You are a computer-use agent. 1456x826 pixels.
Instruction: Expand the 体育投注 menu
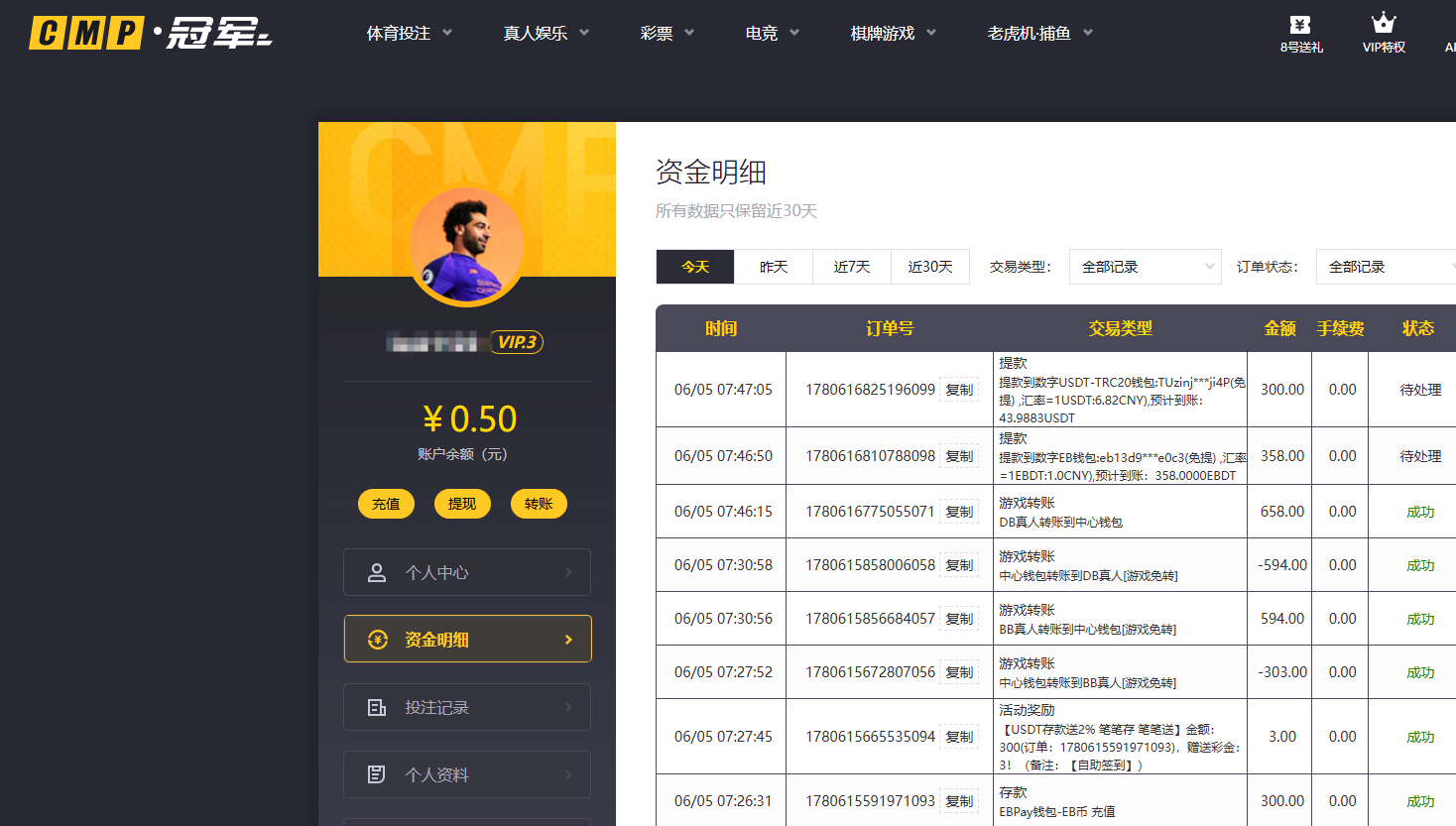(x=410, y=33)
